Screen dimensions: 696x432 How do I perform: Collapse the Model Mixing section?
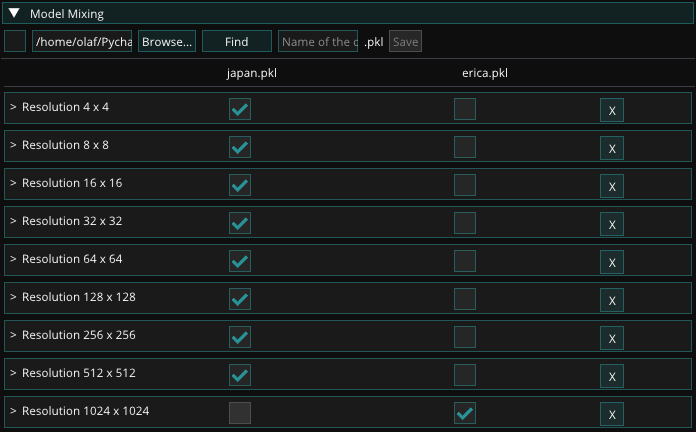[14, 14]
